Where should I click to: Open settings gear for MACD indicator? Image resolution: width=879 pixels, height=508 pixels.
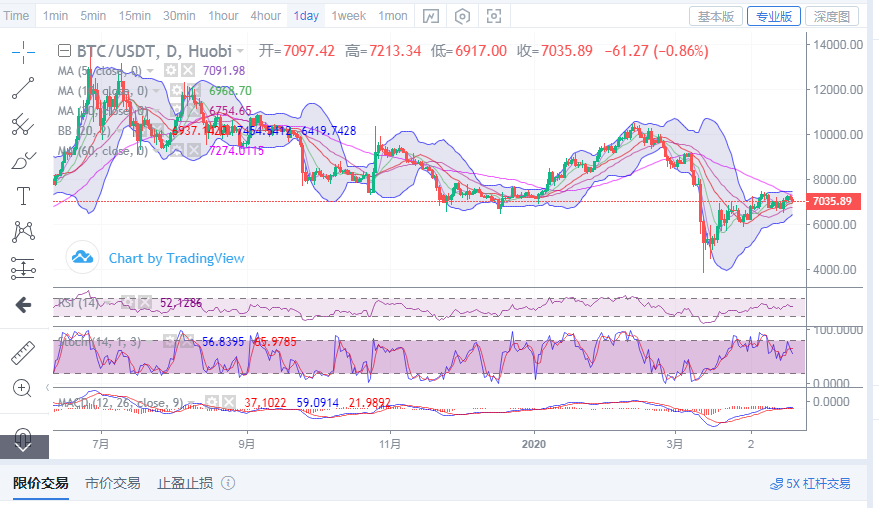pos(211,403)
